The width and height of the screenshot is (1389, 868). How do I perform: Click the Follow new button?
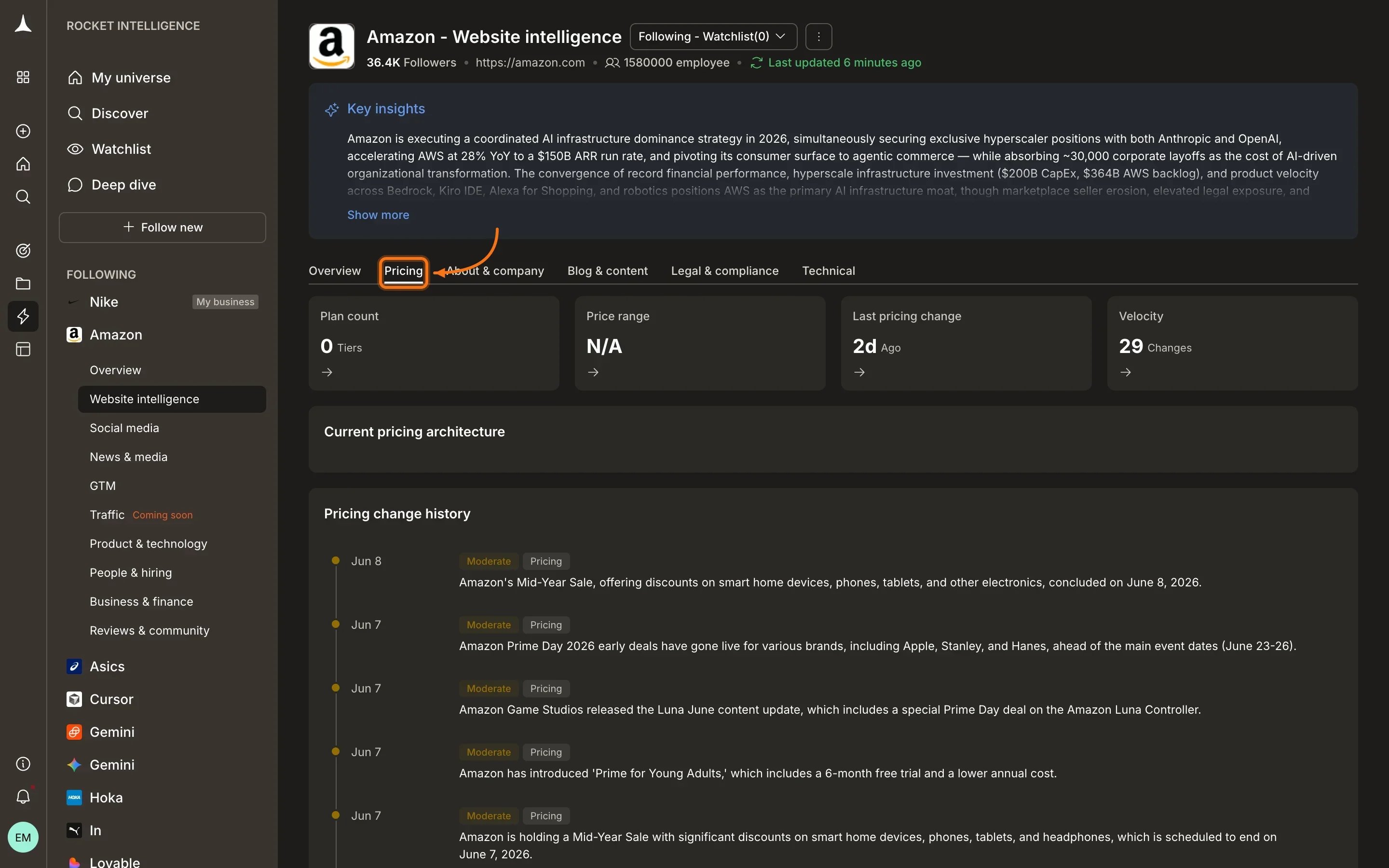[163, 228]
